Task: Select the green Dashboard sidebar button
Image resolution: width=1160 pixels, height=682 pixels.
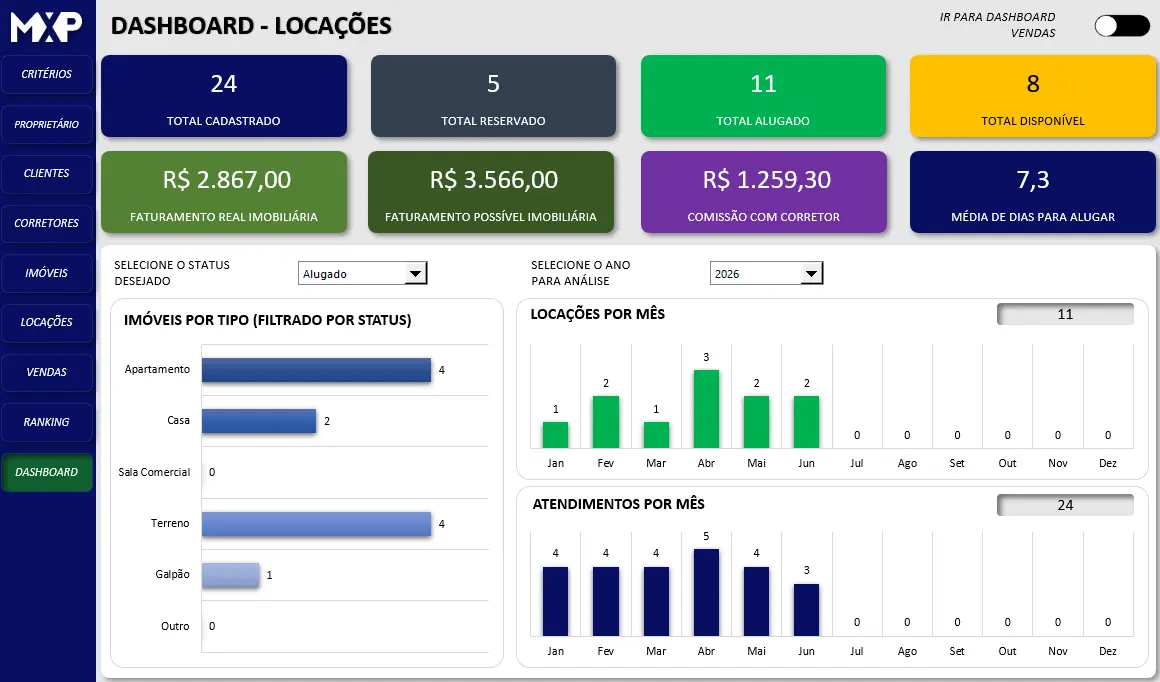Action: click(47, 472)
